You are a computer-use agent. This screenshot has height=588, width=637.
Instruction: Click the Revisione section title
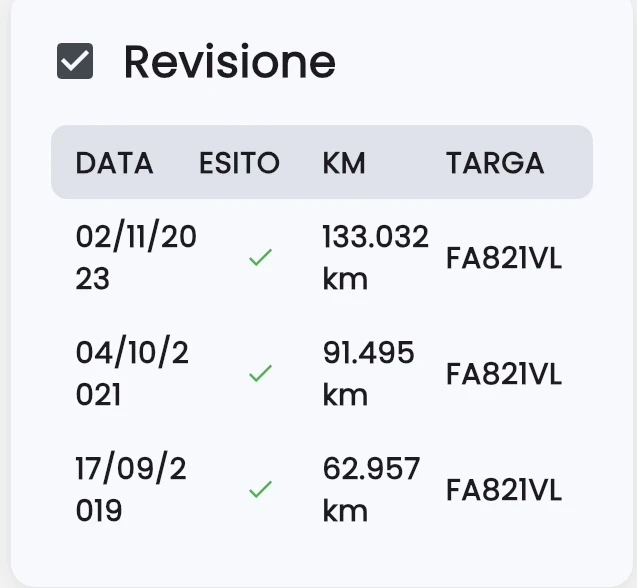pos(229,62)
